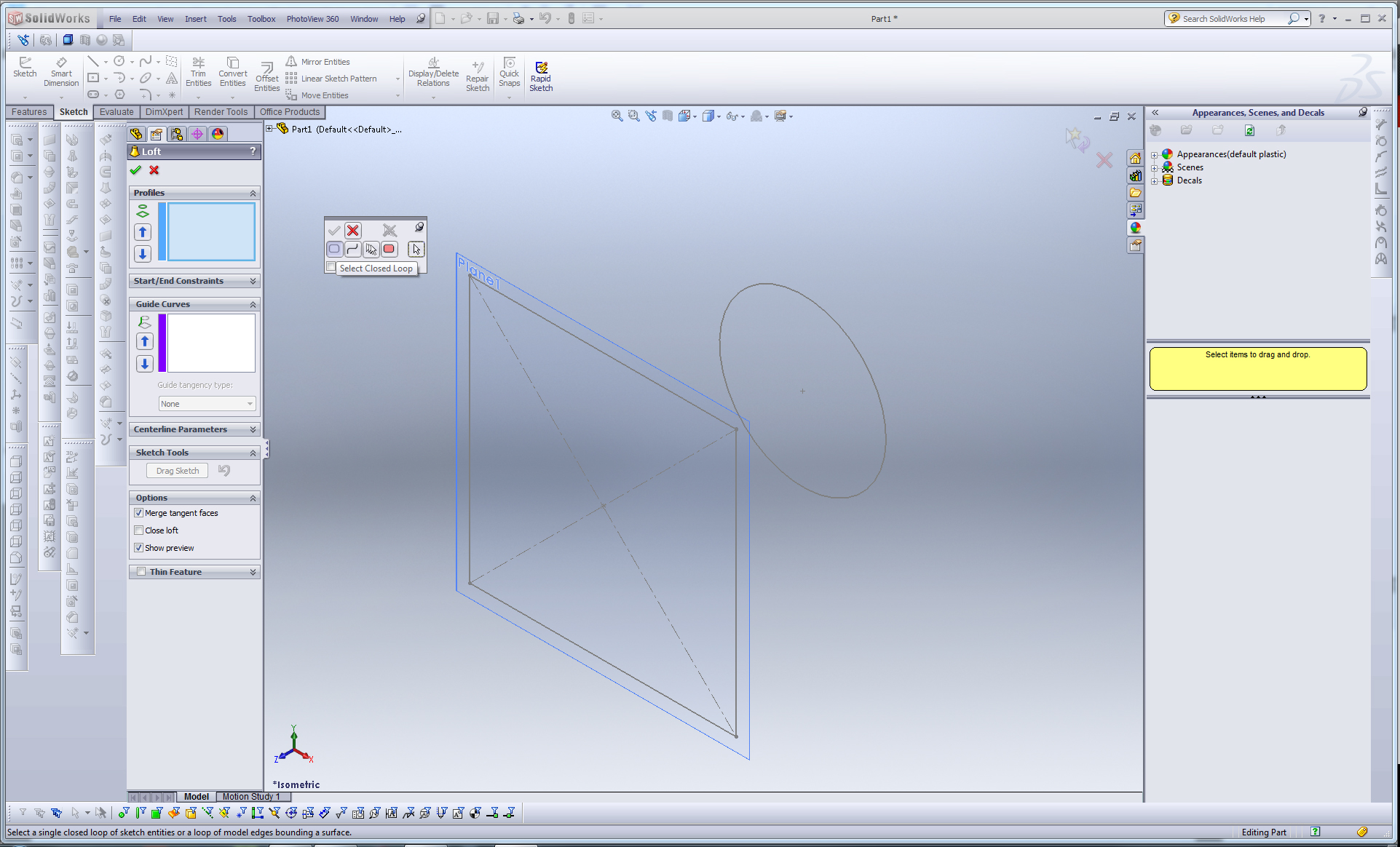Click the Rapid Sketch tool
The width and height of the screenshot is (1400, 847).
tap(541, 76)
